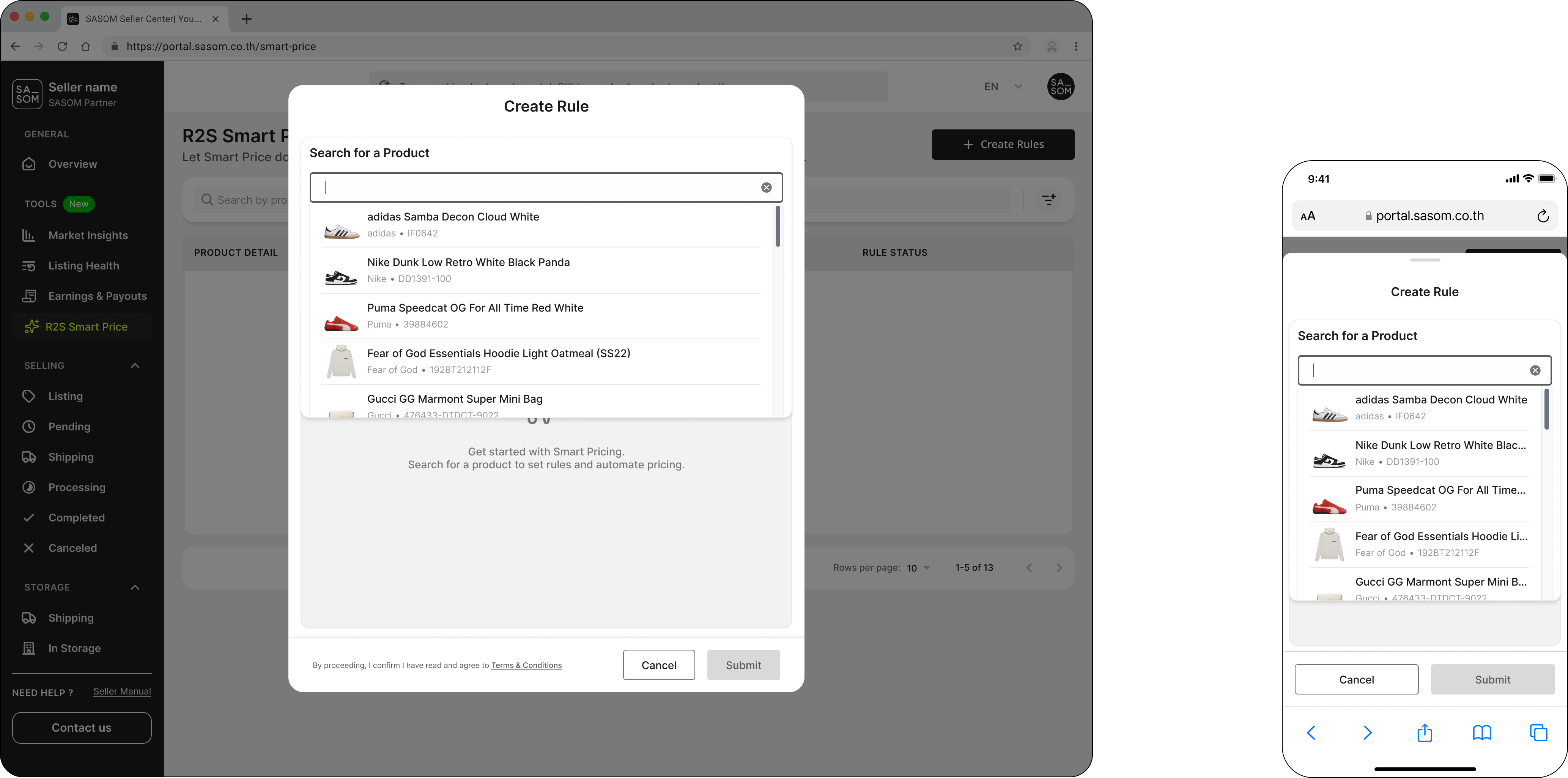
Task: Bookmark page with star icon
Action: coord(1017,46)
